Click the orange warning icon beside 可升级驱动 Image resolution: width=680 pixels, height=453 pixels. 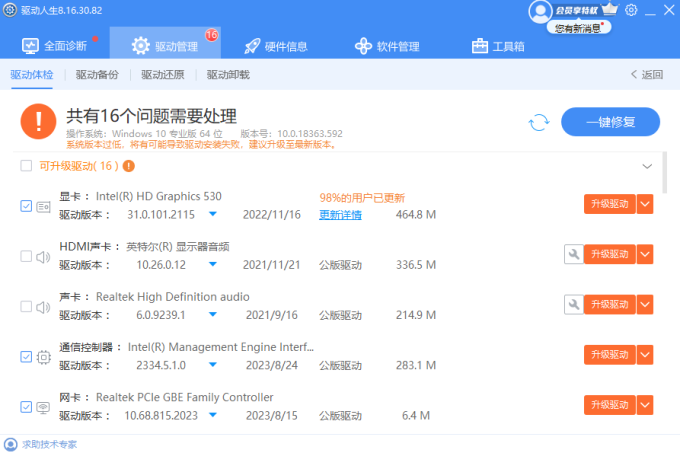click(x=129, y=166)
